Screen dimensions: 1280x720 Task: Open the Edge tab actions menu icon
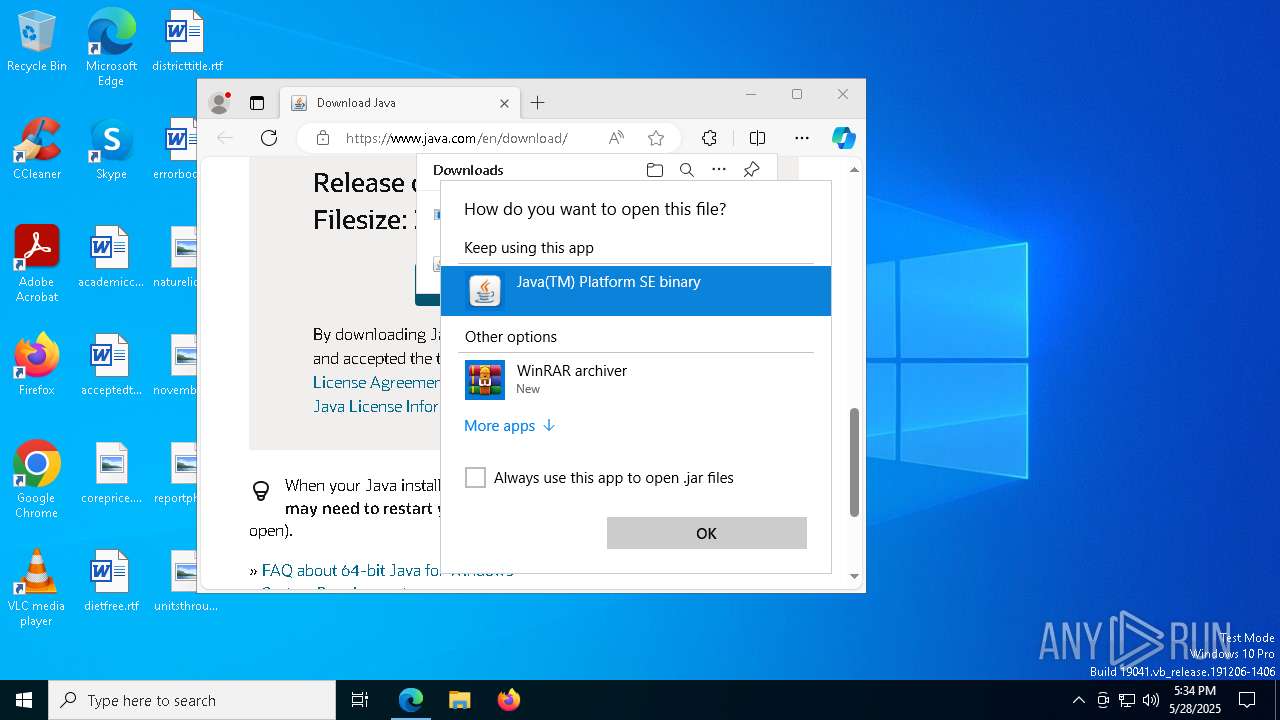257,102
